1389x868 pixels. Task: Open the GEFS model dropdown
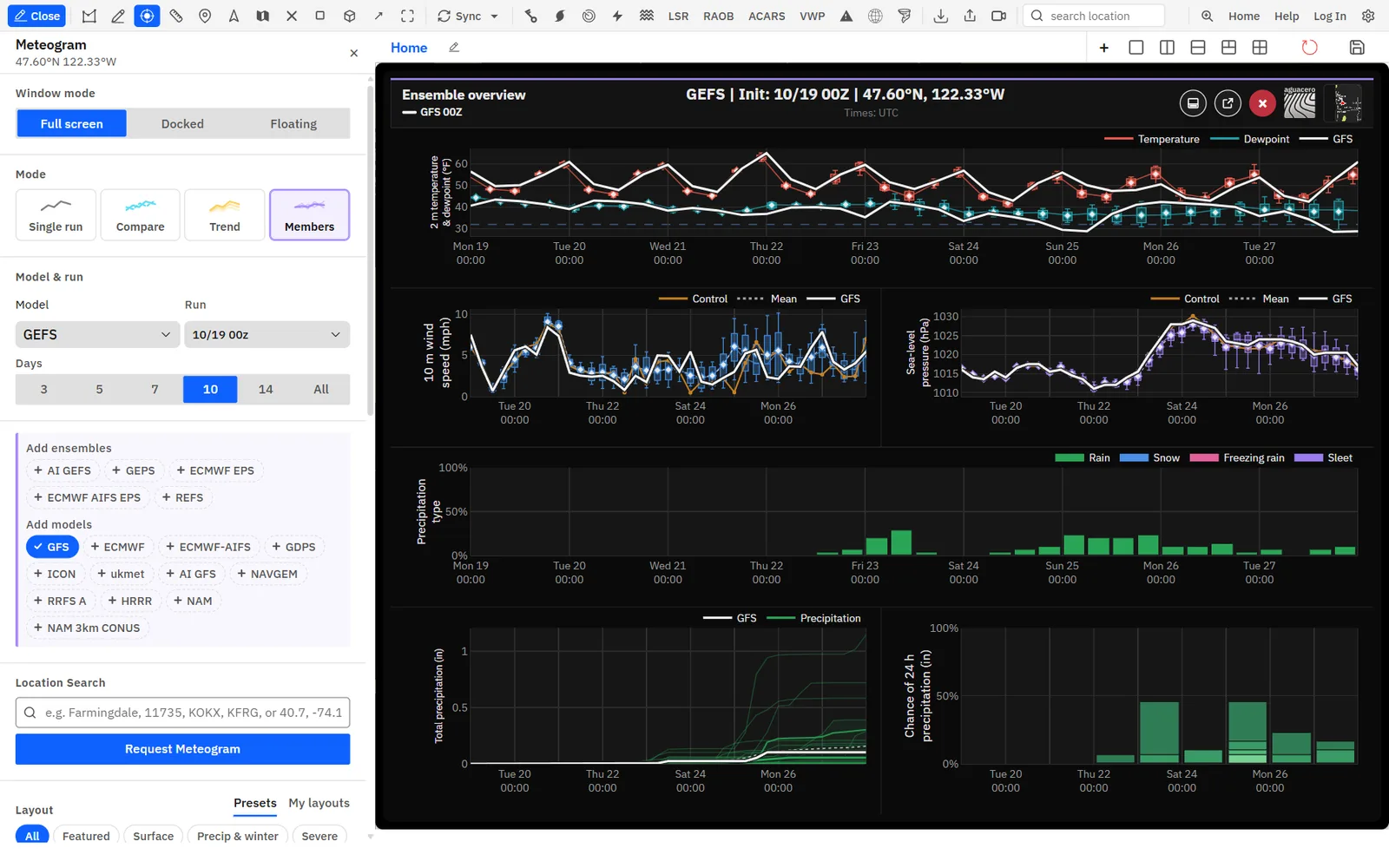[97, 334]
